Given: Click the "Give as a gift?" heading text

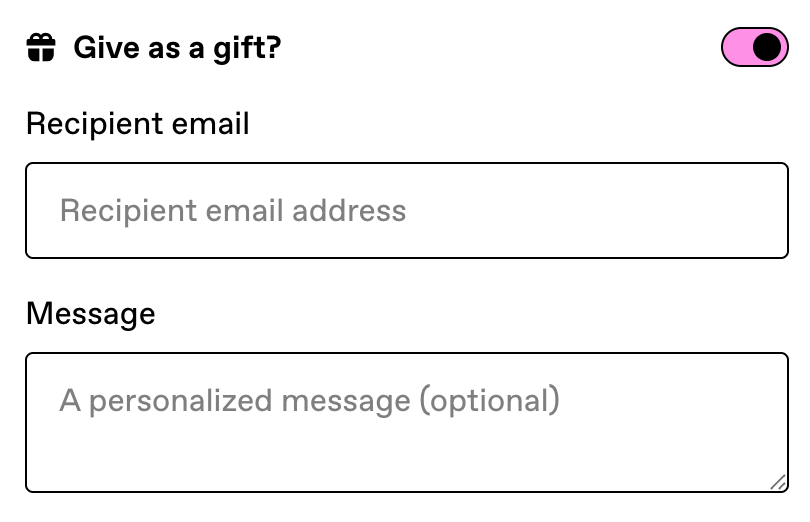Looking at the screenshot, I should 177,48.
